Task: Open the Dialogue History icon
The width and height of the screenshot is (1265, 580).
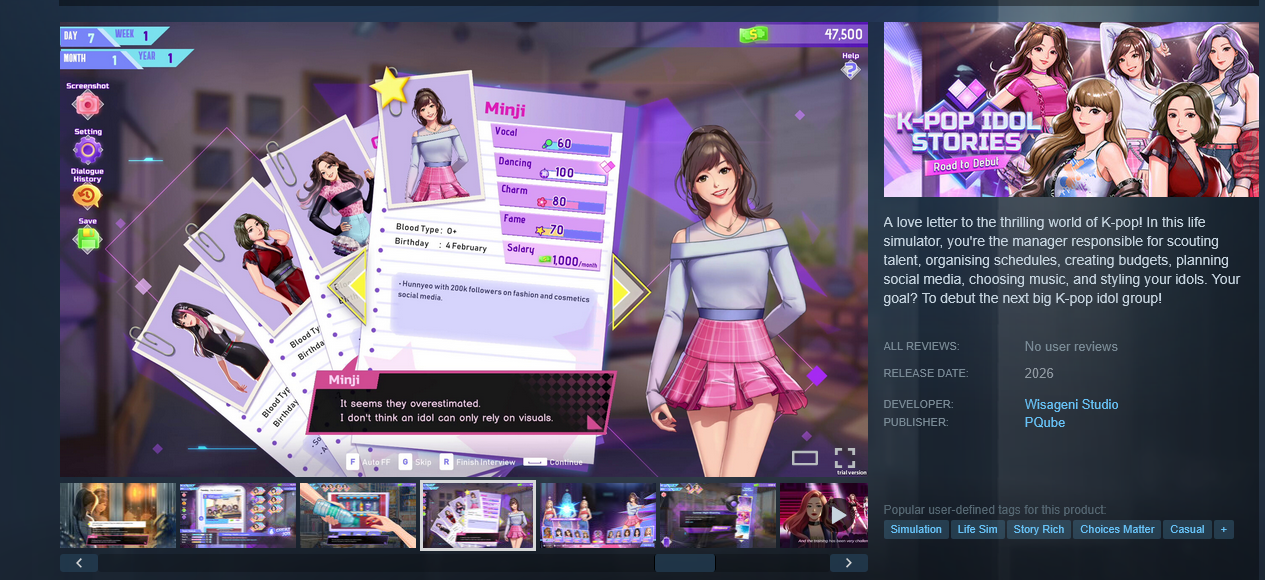Action: pyautogui.click(x=87, y=195)
